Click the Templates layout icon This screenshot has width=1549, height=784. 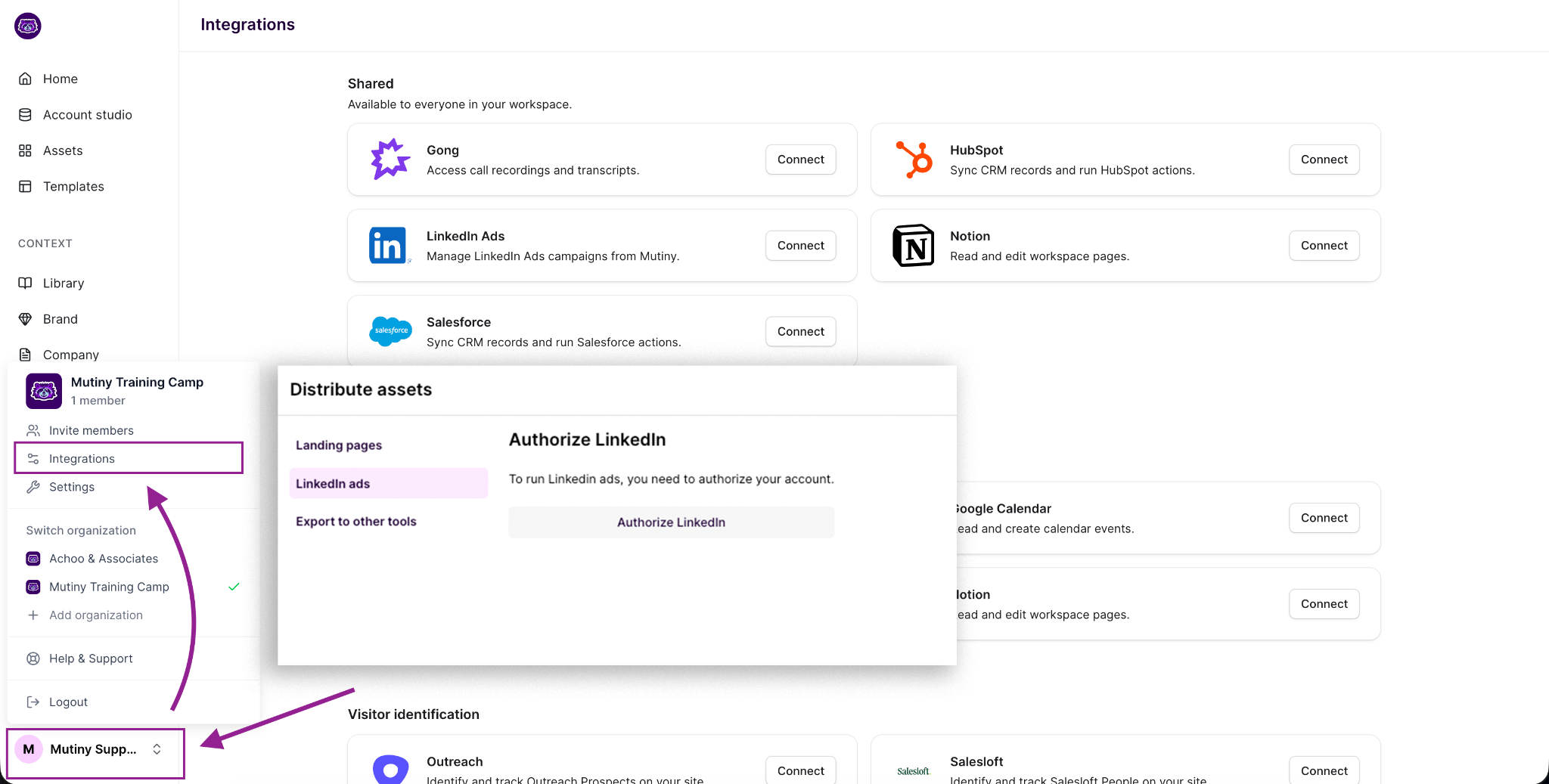25,187
